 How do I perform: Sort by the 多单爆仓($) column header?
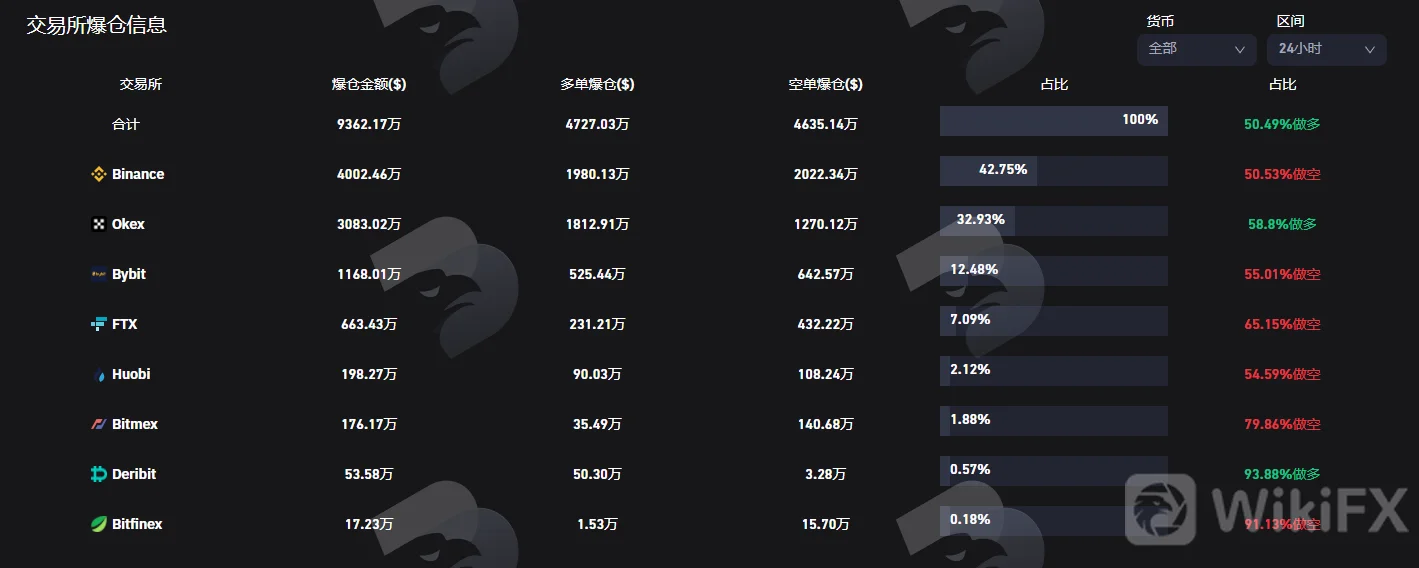(x=597, y=85)
